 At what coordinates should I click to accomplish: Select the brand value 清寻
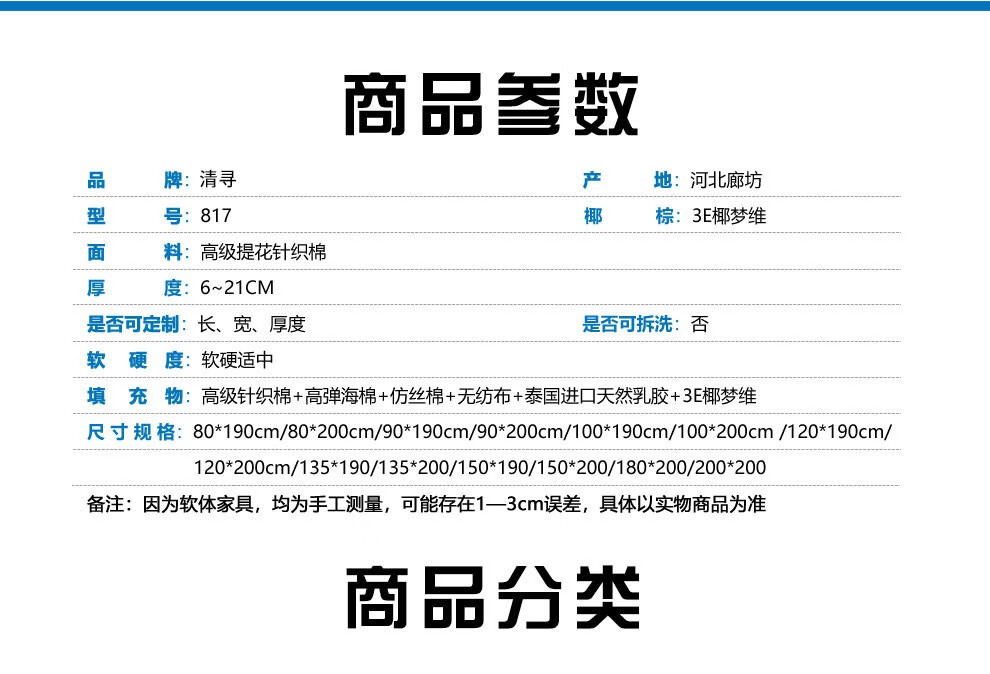(218, 180)
